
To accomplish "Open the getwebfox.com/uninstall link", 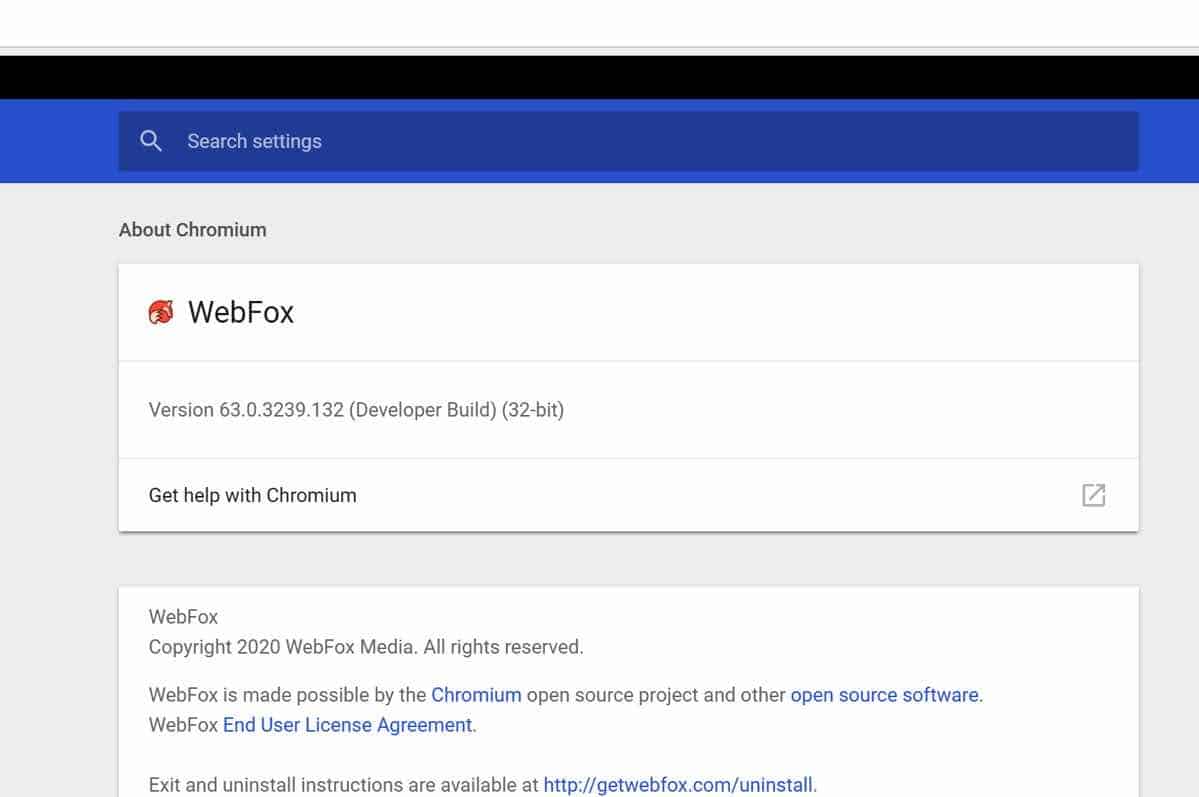I will click(677, 785).
